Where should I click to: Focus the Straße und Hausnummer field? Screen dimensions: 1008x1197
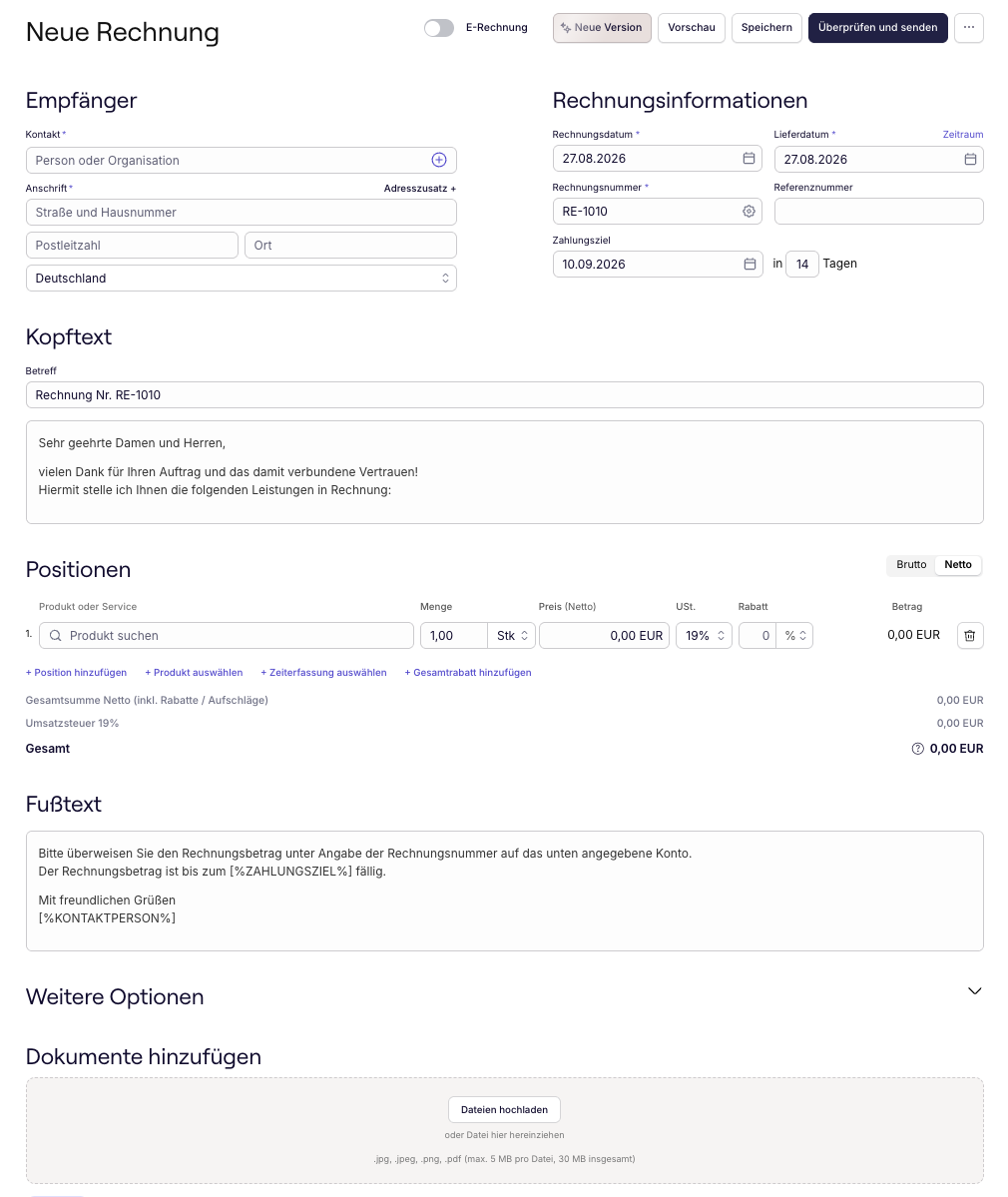[x=242, y=213]
